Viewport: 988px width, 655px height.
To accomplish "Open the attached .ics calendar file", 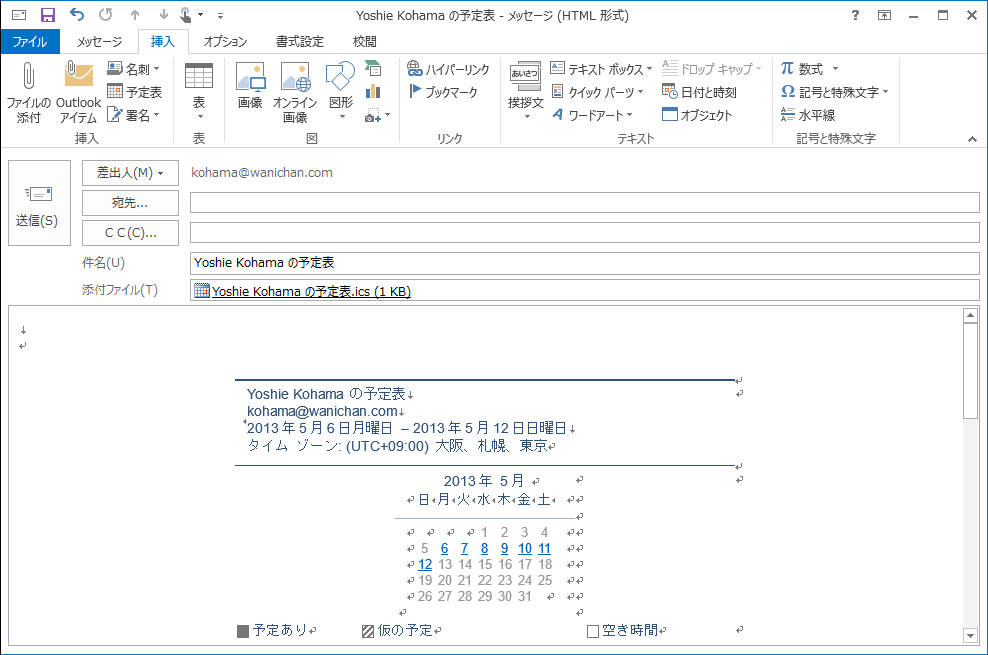I will 303,291.
